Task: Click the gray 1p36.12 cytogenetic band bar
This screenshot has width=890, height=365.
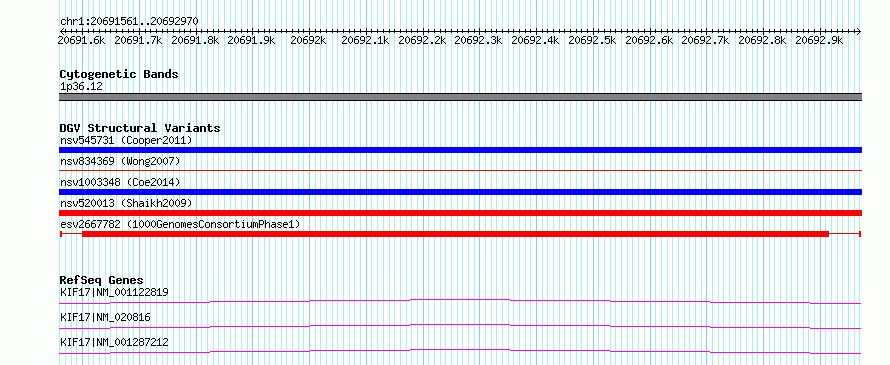Action: 460,97
